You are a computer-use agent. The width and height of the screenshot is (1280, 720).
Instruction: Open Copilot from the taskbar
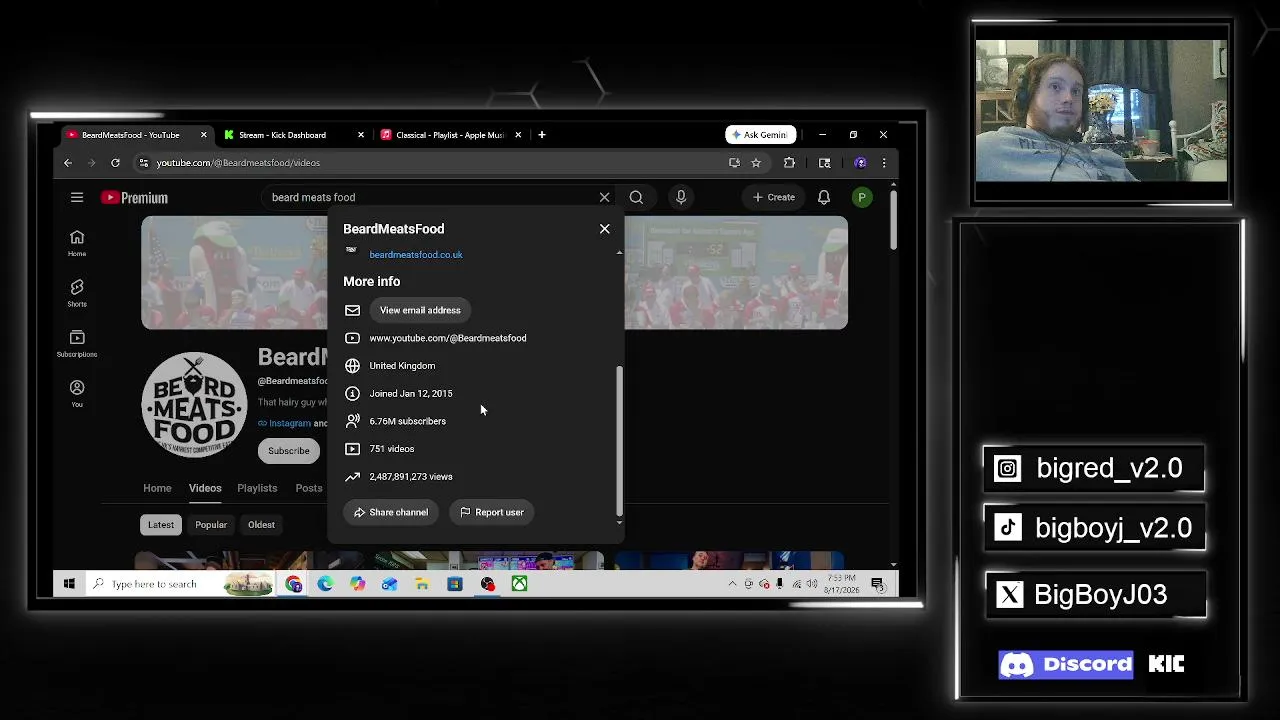coord(358,584)
